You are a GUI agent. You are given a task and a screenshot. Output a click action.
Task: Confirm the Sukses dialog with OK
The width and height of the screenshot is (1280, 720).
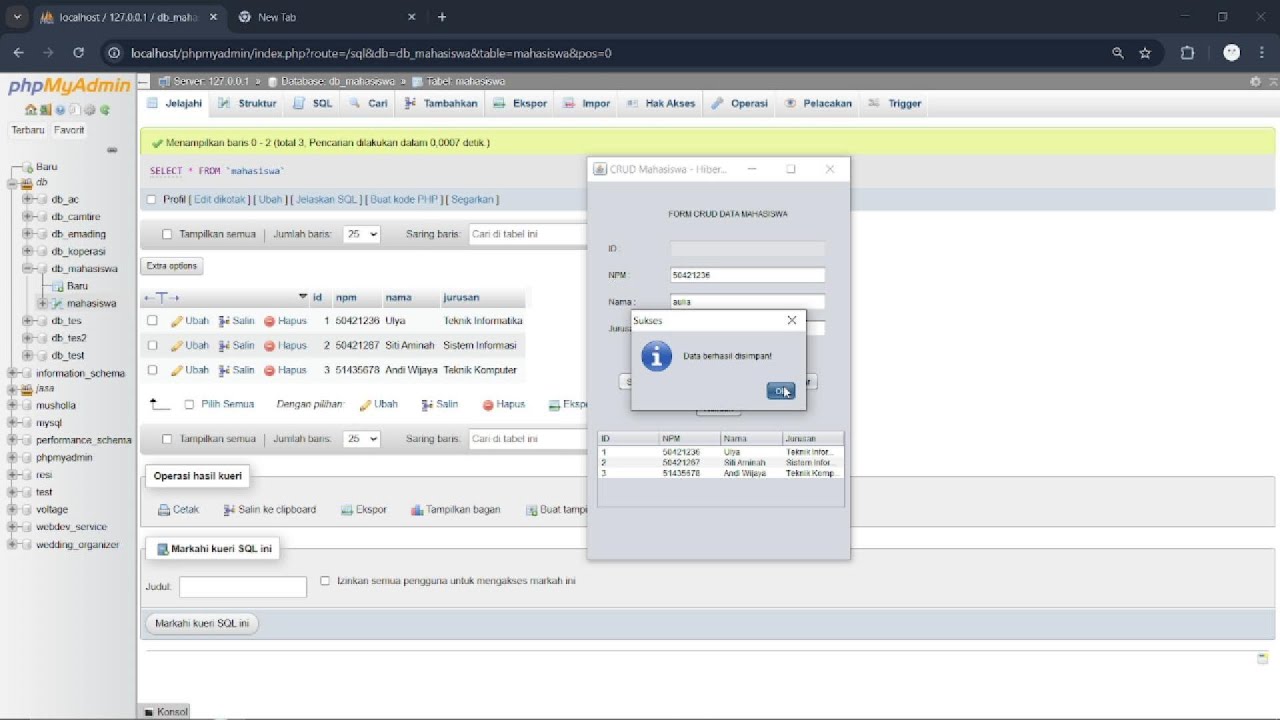coord(781,391)
